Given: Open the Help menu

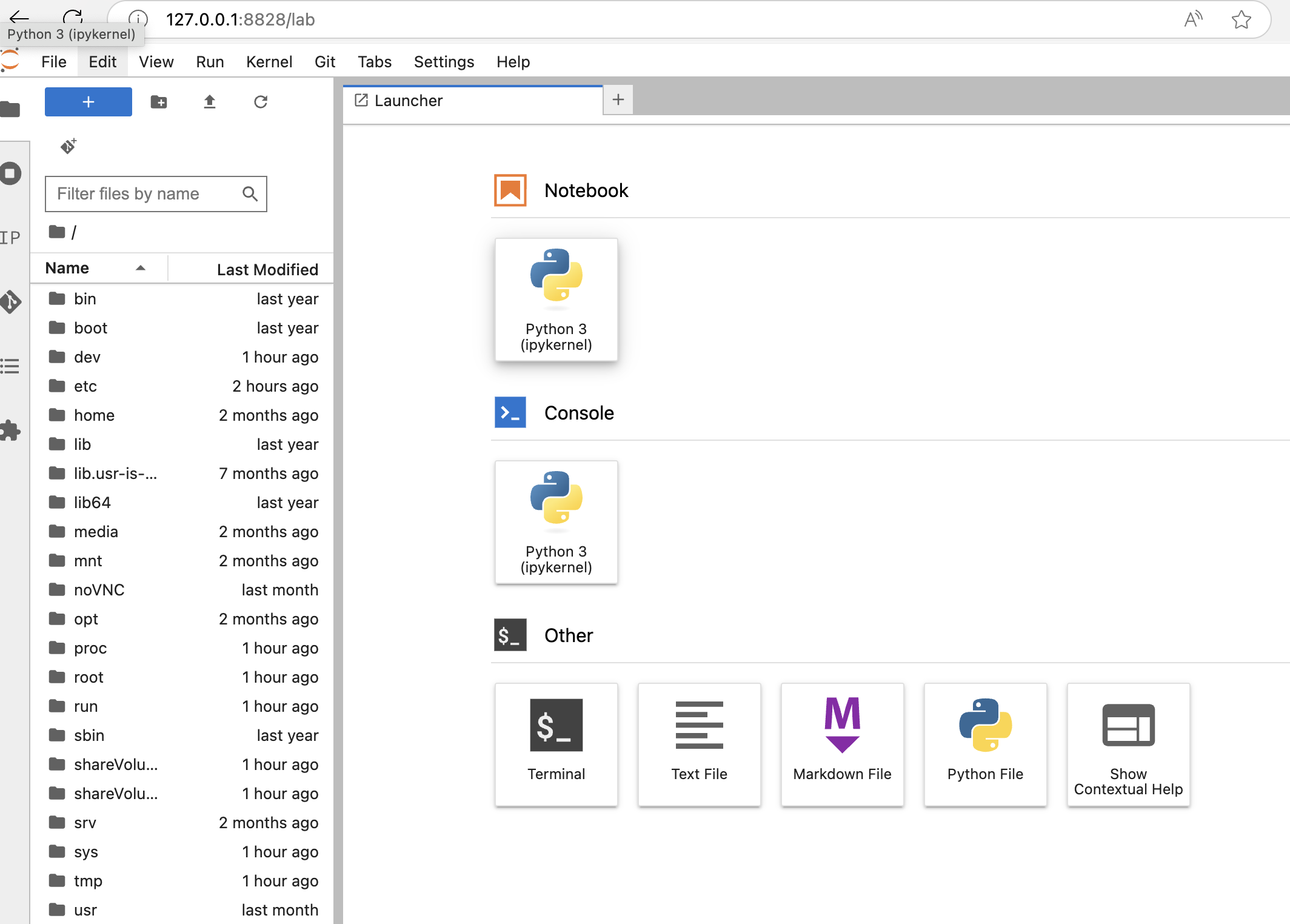Looking at the screenshot, I should click(x=513, y=62).
